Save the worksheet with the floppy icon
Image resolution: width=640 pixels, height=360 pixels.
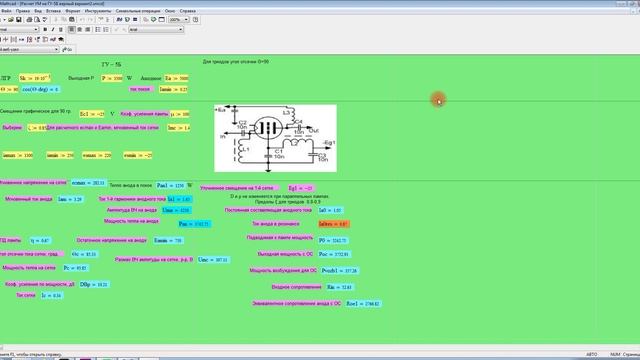tap(19, 20)
